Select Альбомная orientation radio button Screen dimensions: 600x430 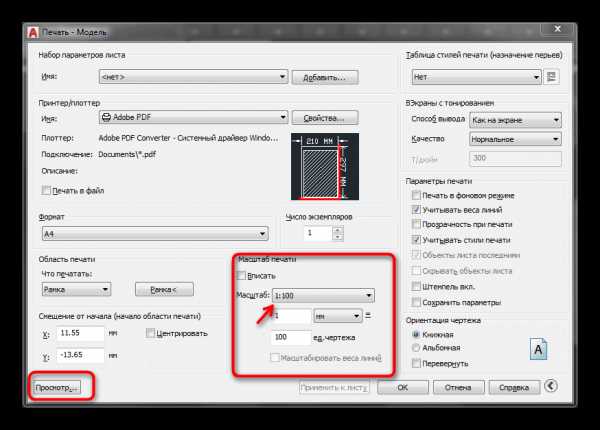[416, 347]
